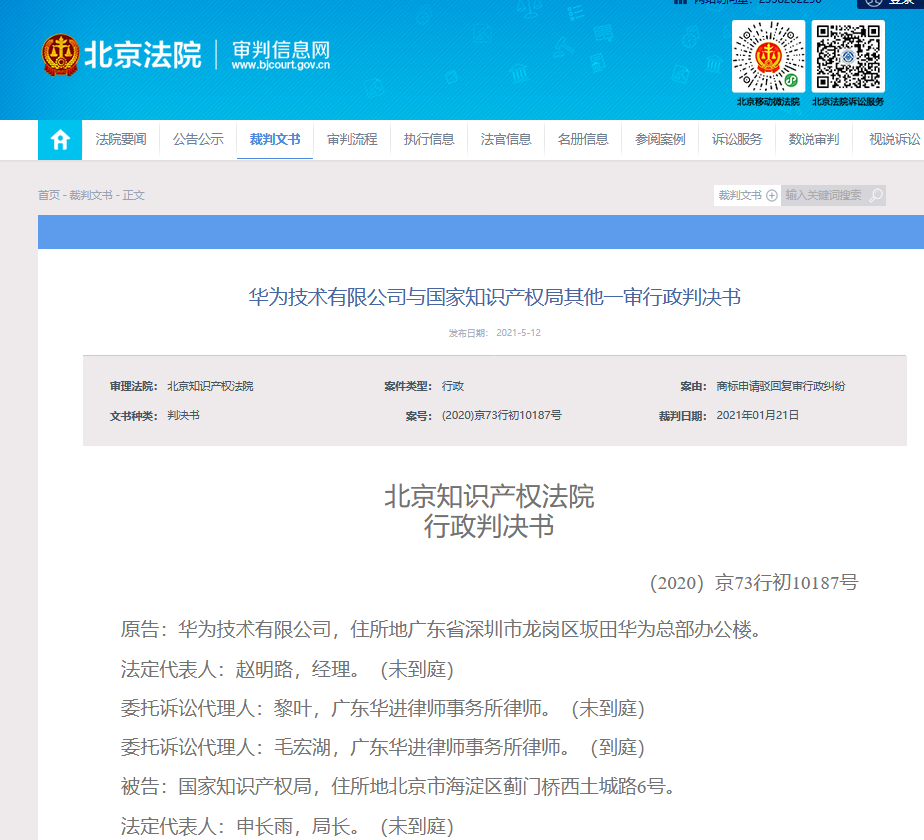924x840 pixels.
Task: Click the agent line mentioning 毛宏湖
Action: [382, 747]
